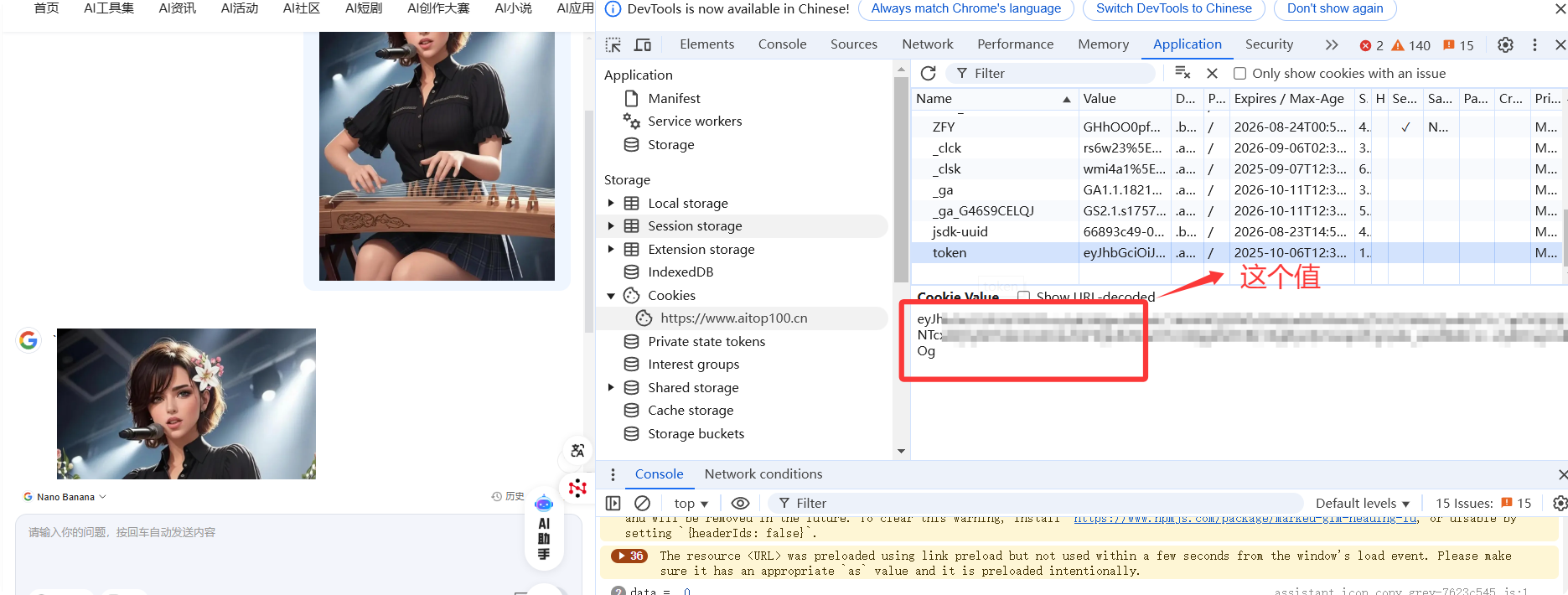Viewport: 1568px width, 595px height.
Task: Open the Default levels dropdown
Action: (x=1363, y=504)
